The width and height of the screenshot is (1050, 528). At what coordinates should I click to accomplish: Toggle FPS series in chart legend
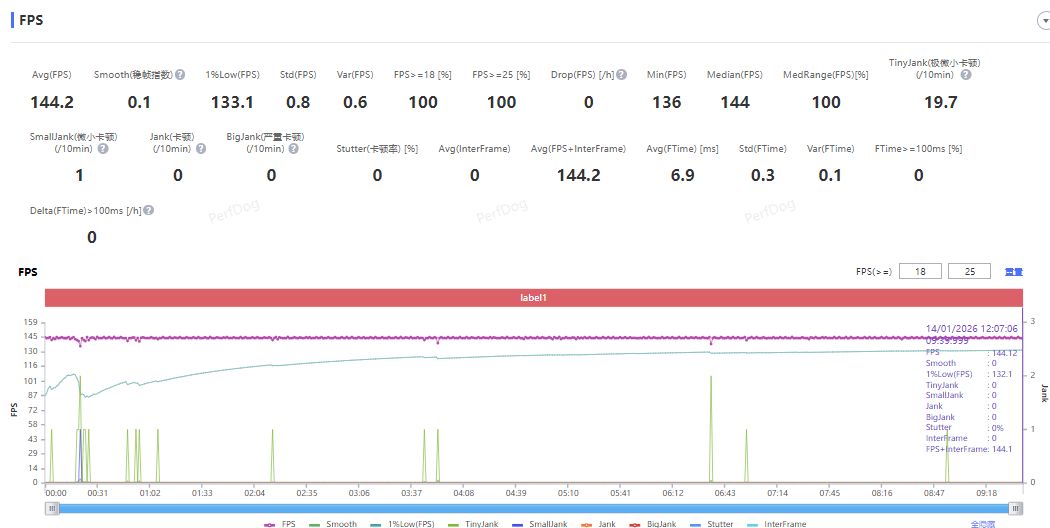[x=280, y=523]
